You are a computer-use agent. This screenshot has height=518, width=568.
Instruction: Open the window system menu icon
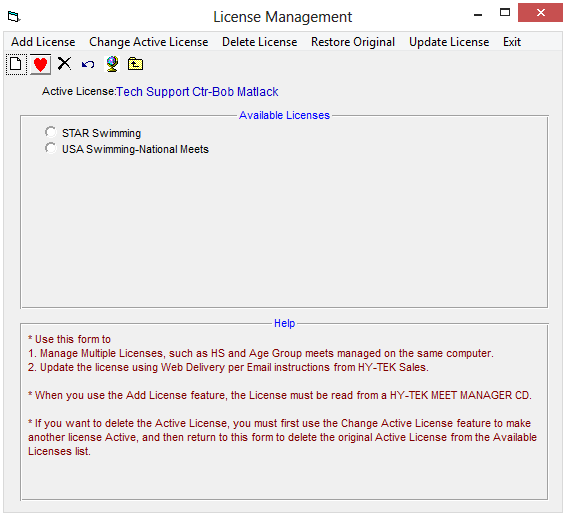[14, 16]
